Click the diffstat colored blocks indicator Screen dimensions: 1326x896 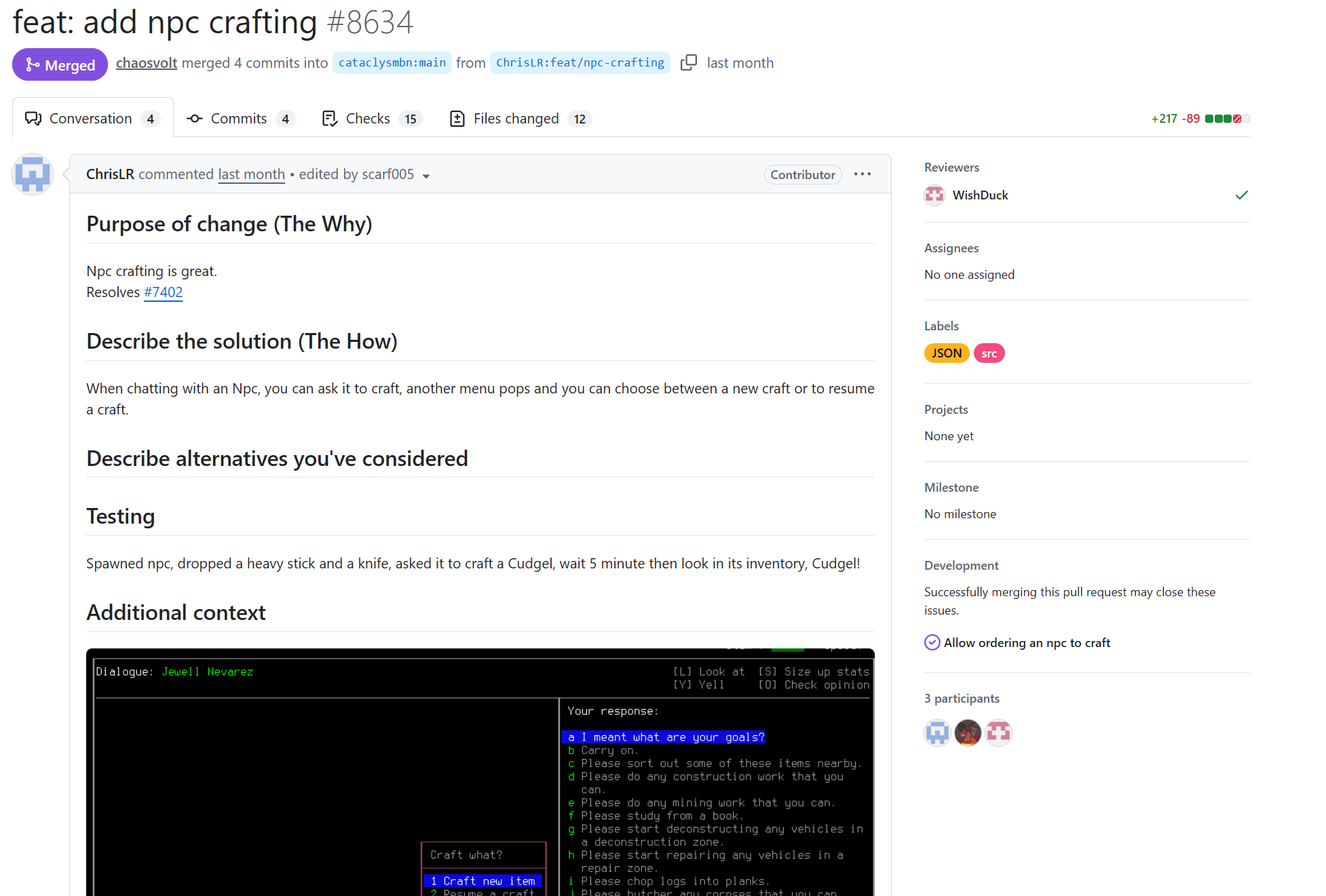click(x=1227, y=119)
